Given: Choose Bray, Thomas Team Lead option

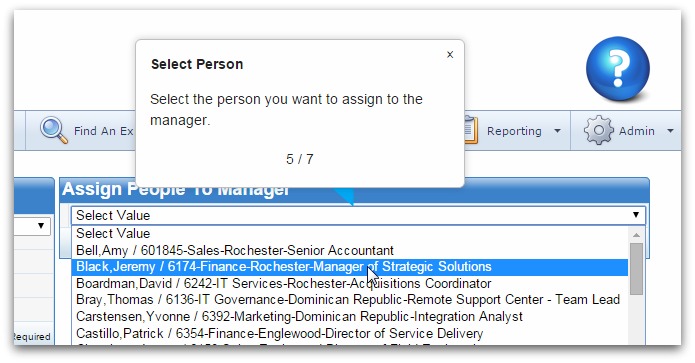Looking at the screenshot, I should 349,300.
